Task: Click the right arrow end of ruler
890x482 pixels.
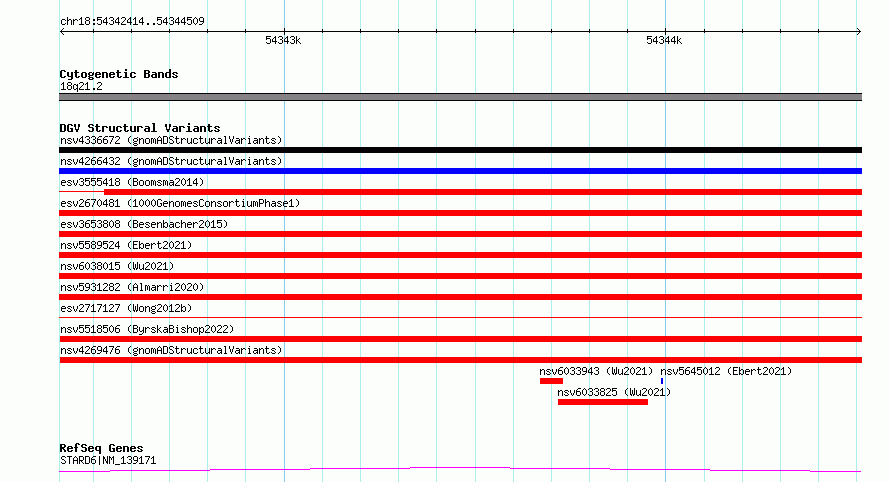Action: pyautogui.click(x=858, y=32)
